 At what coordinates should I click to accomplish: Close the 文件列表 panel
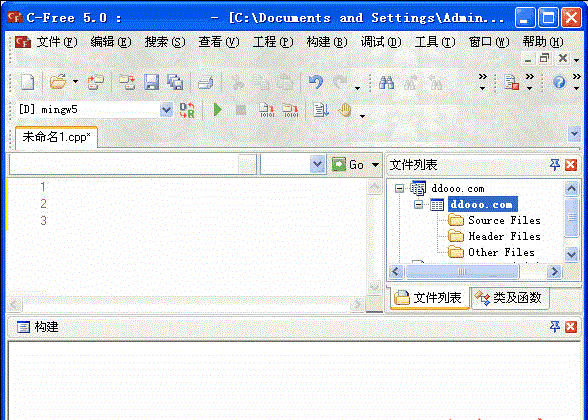pyautogui.click(x=570, y=165)
